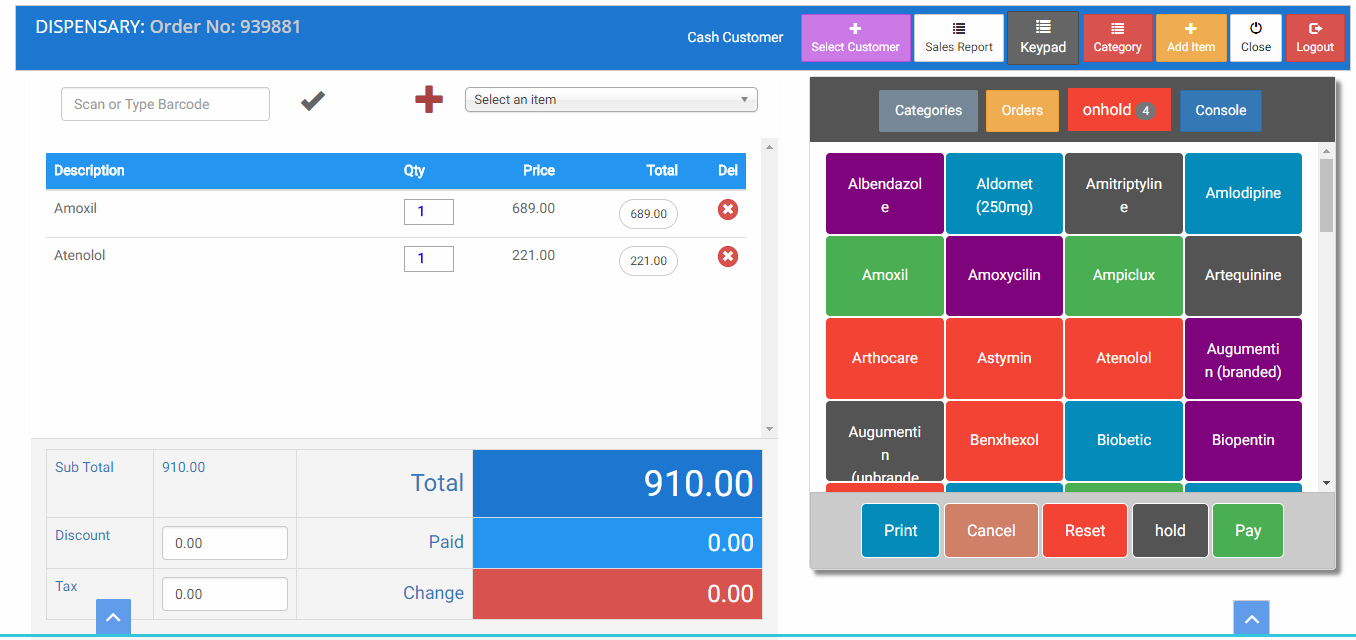Open the Sales Report
1356x640 pixels.
(x=958, y=38)
